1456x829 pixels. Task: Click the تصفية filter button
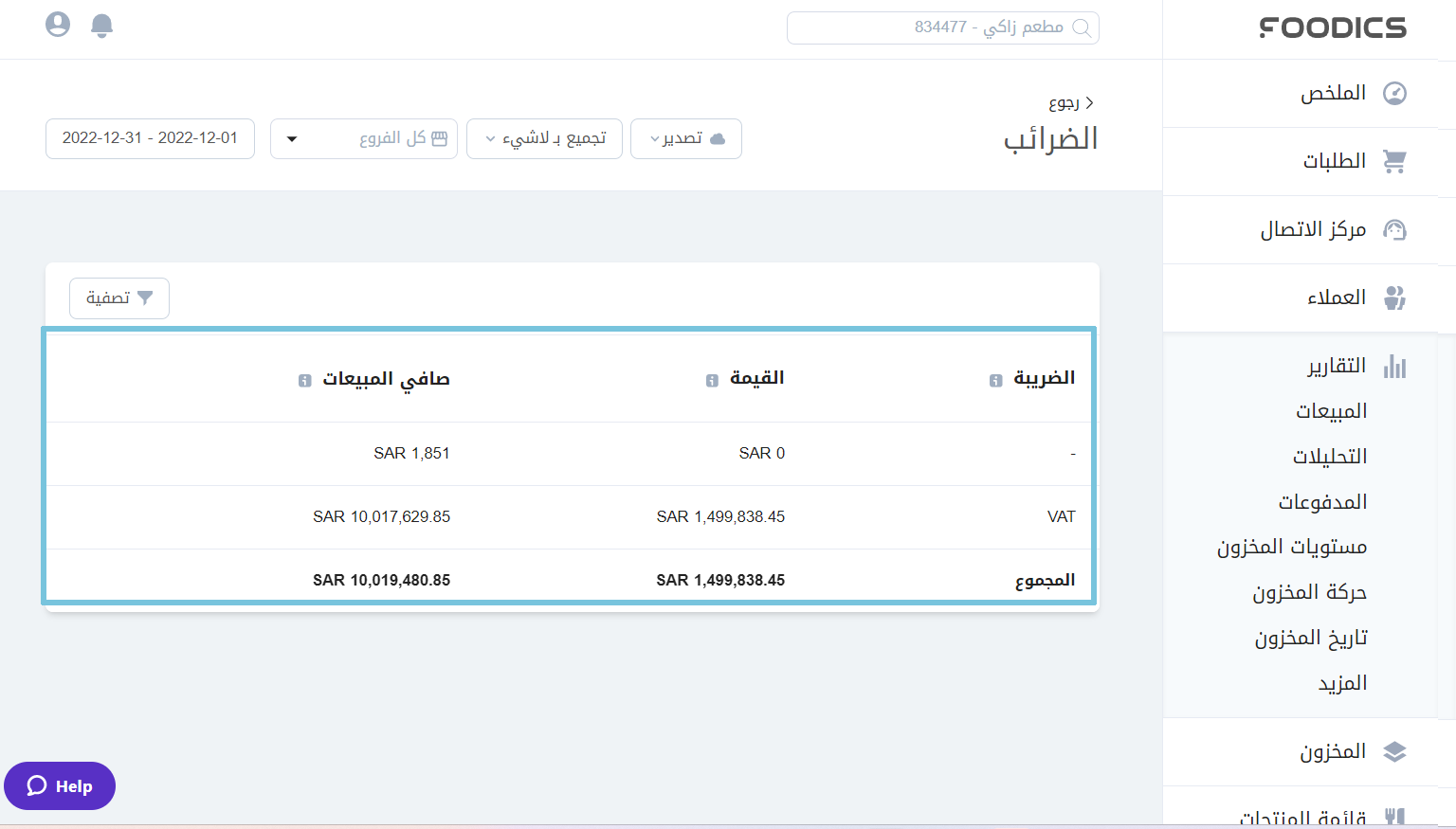tap(119, 298)
